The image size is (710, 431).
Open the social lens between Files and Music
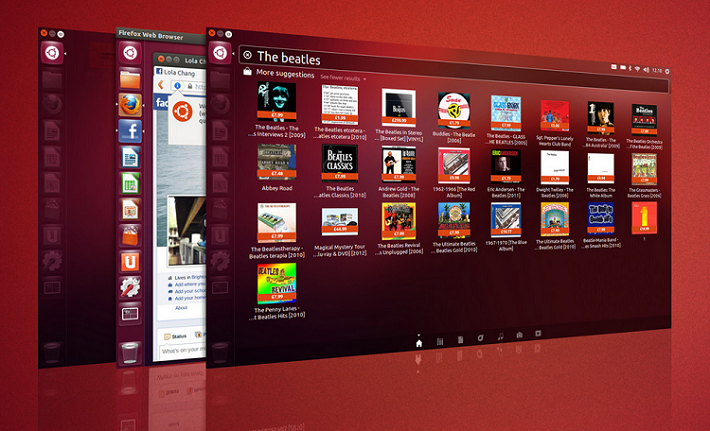tap(480, 338)
